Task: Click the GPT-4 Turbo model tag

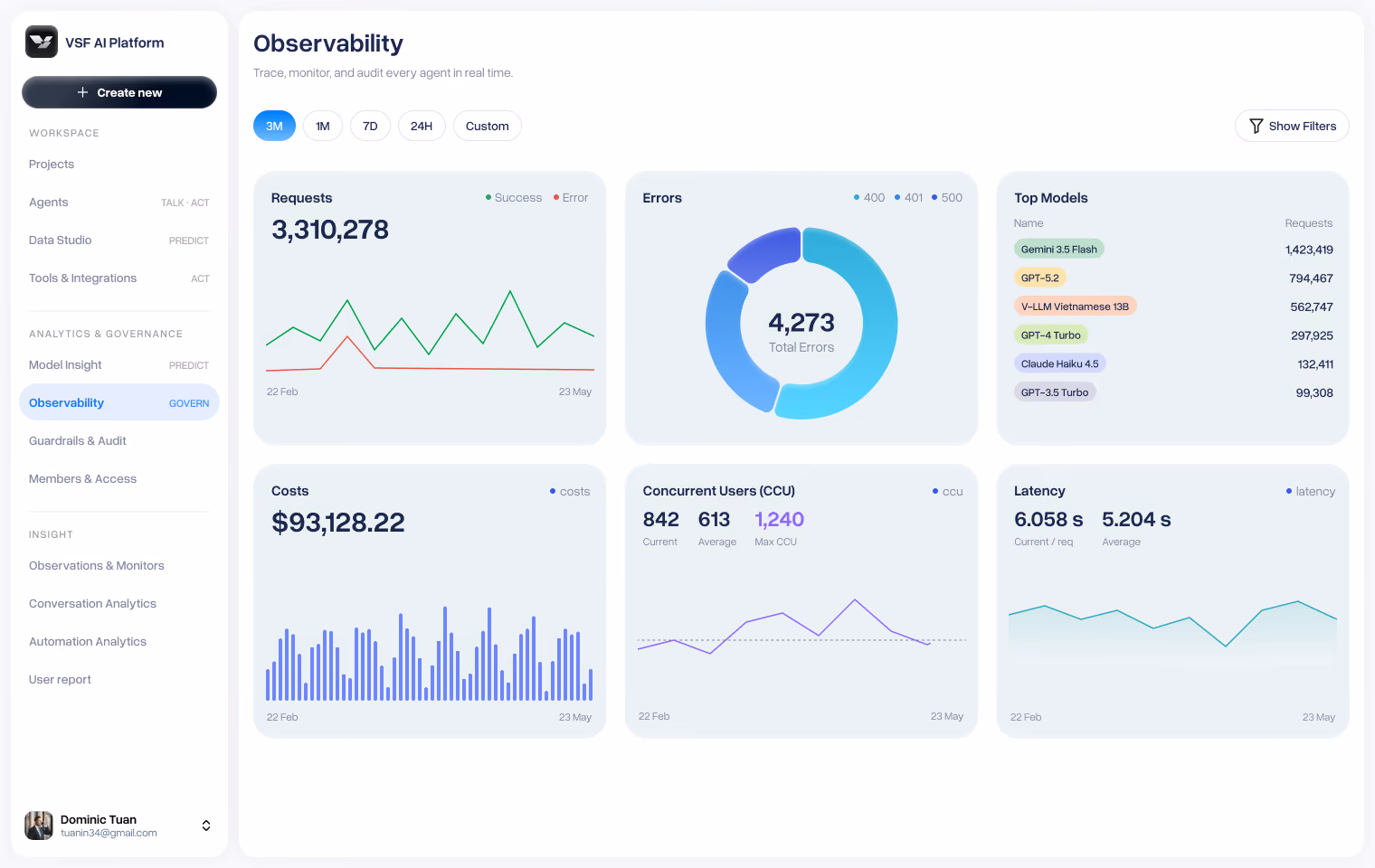Action: [1051, 335]
